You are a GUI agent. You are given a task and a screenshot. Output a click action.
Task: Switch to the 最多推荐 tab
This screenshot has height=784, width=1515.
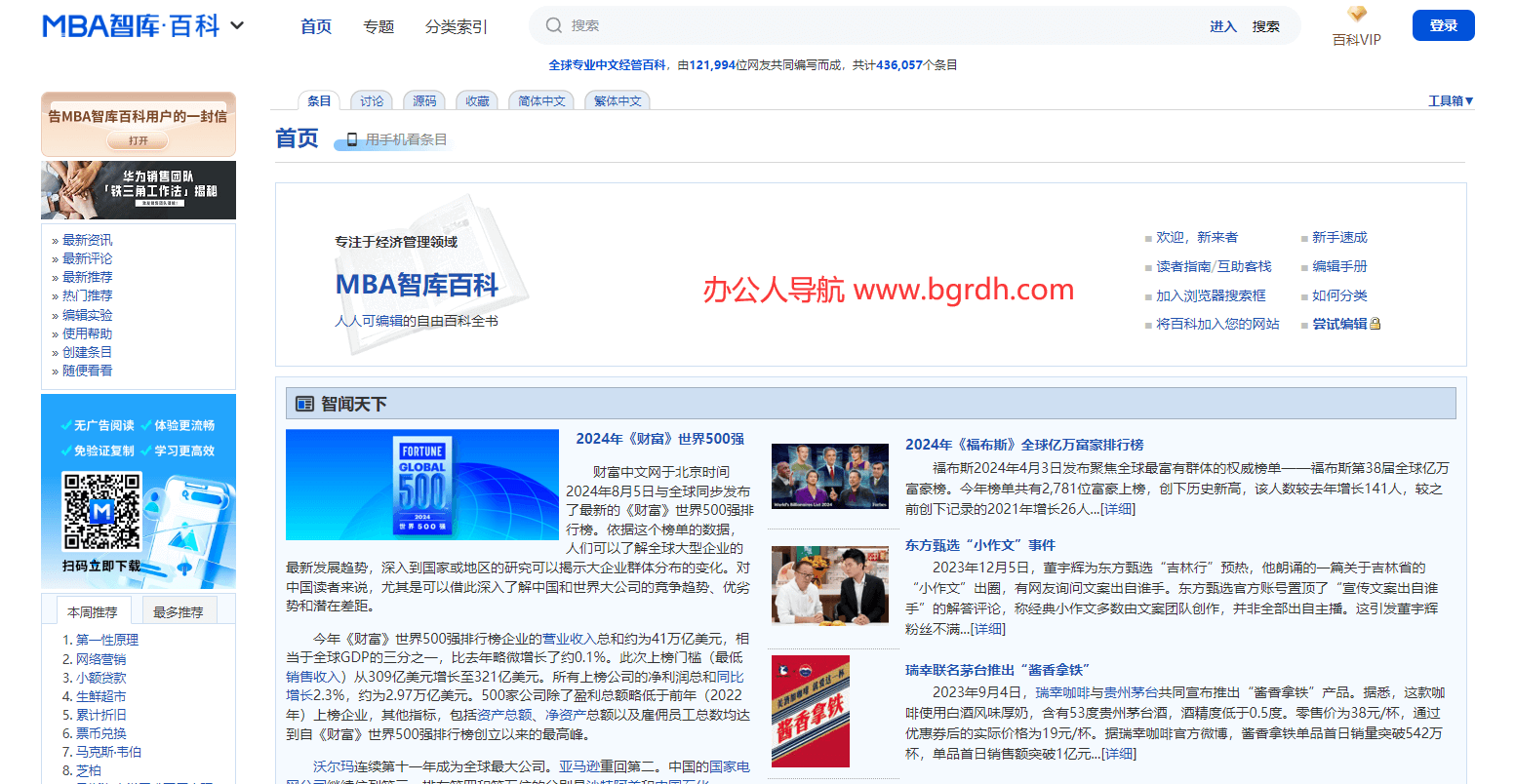[x=178, y=611]
